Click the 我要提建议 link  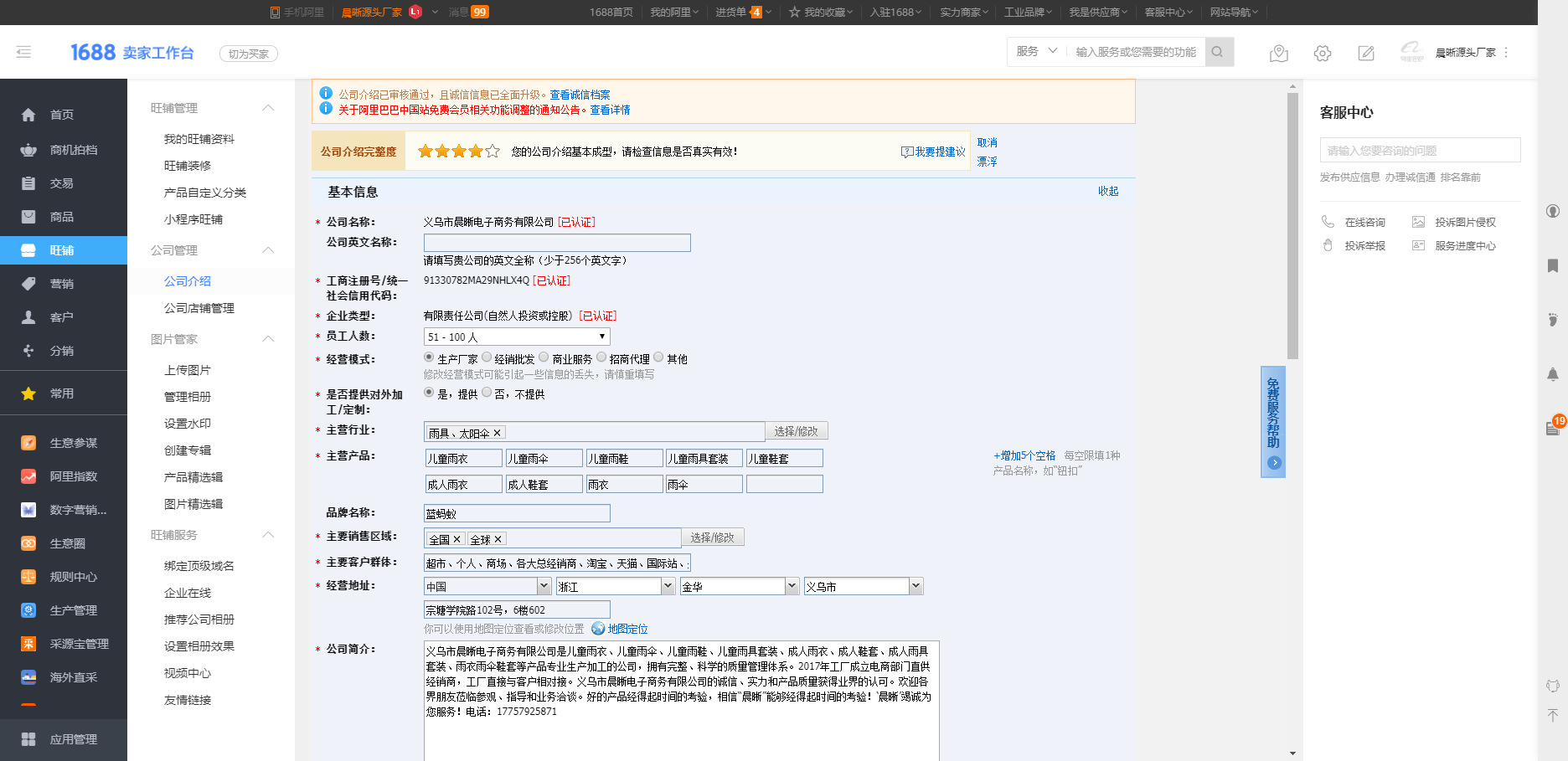[x=933, y=152]
